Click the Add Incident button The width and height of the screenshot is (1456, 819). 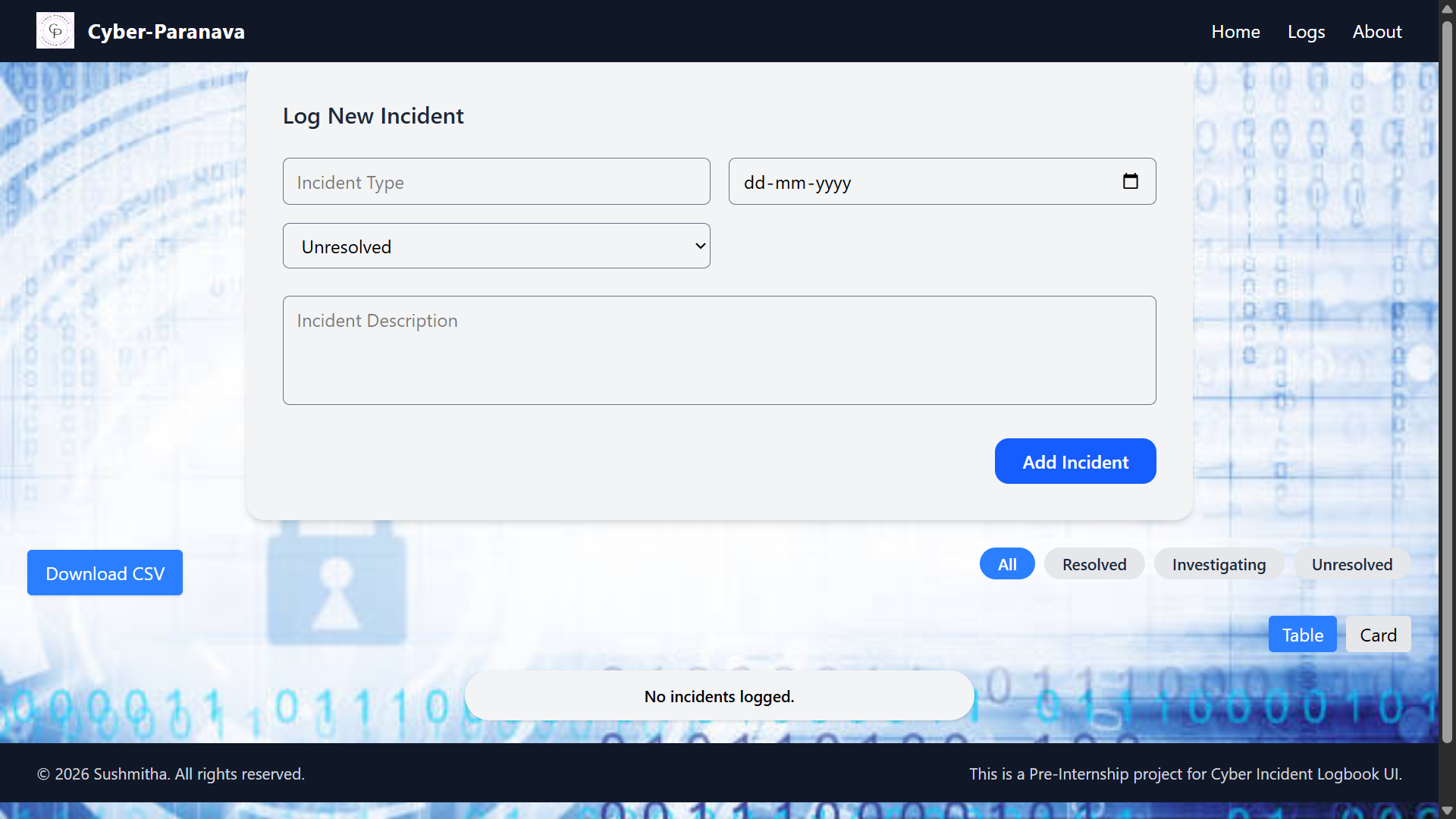tap(1075, 461)
